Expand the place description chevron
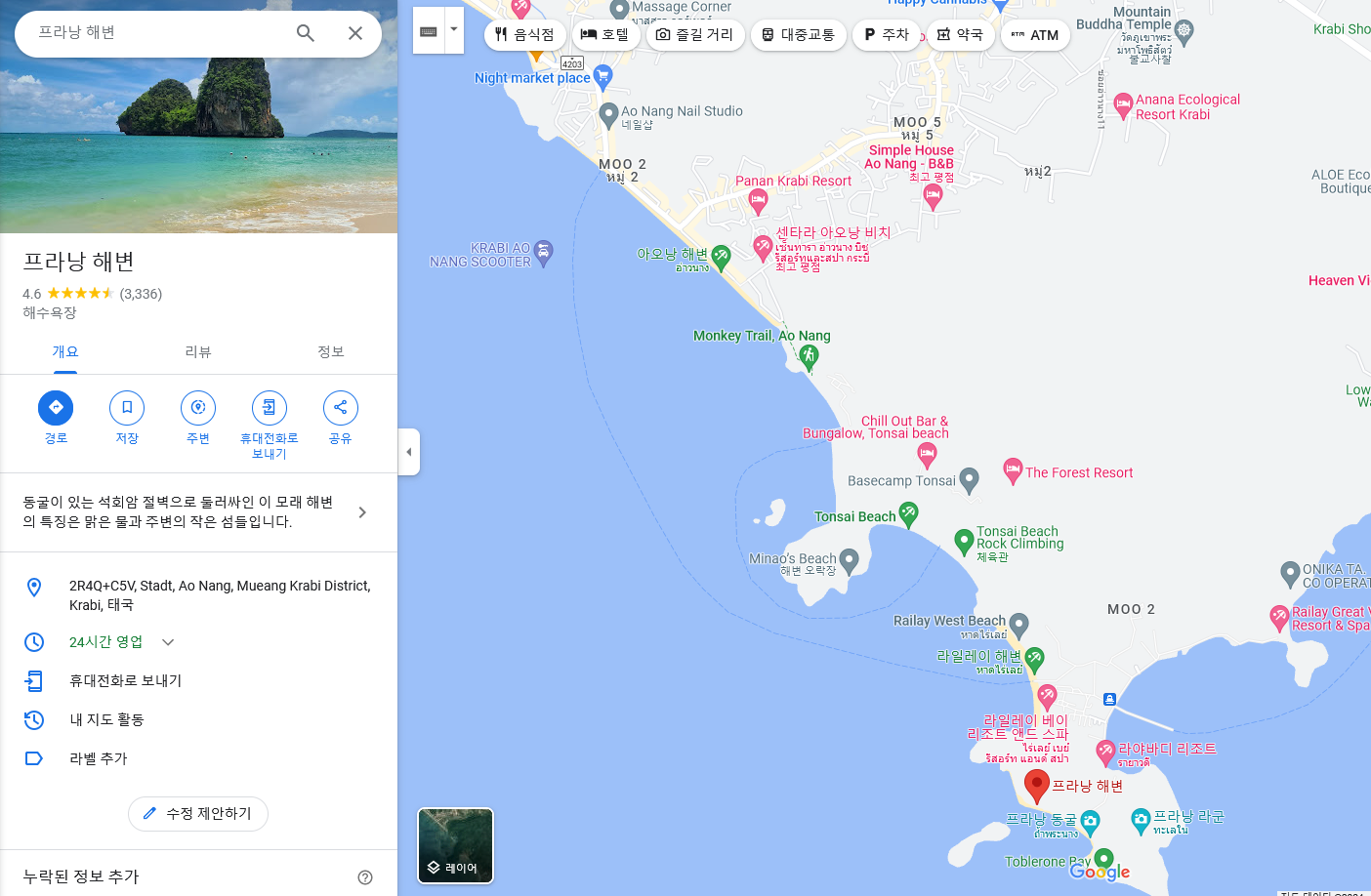 [x=362, y=512]
